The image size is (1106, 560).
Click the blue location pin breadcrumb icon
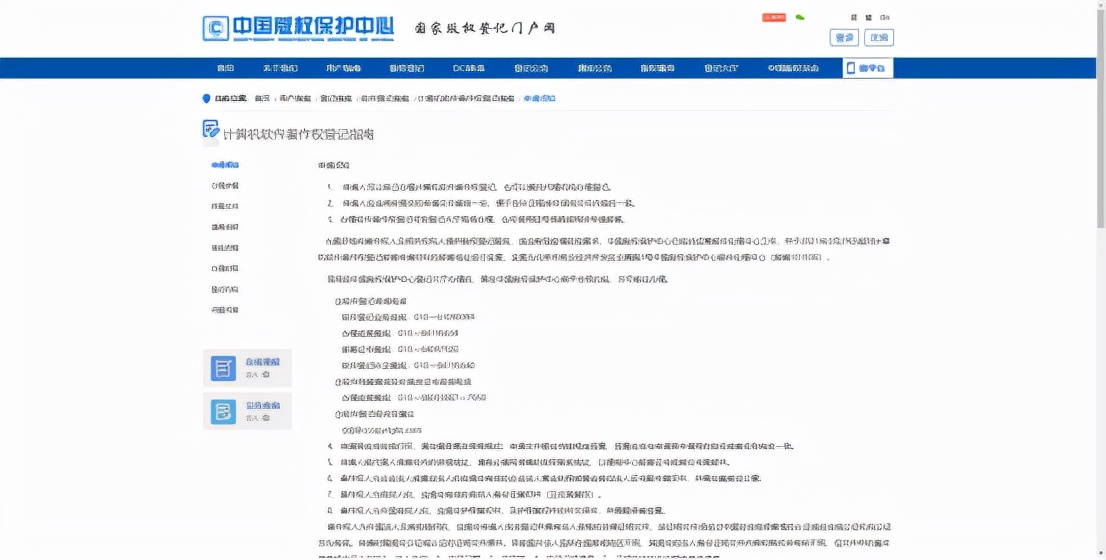tap(207, 99)
